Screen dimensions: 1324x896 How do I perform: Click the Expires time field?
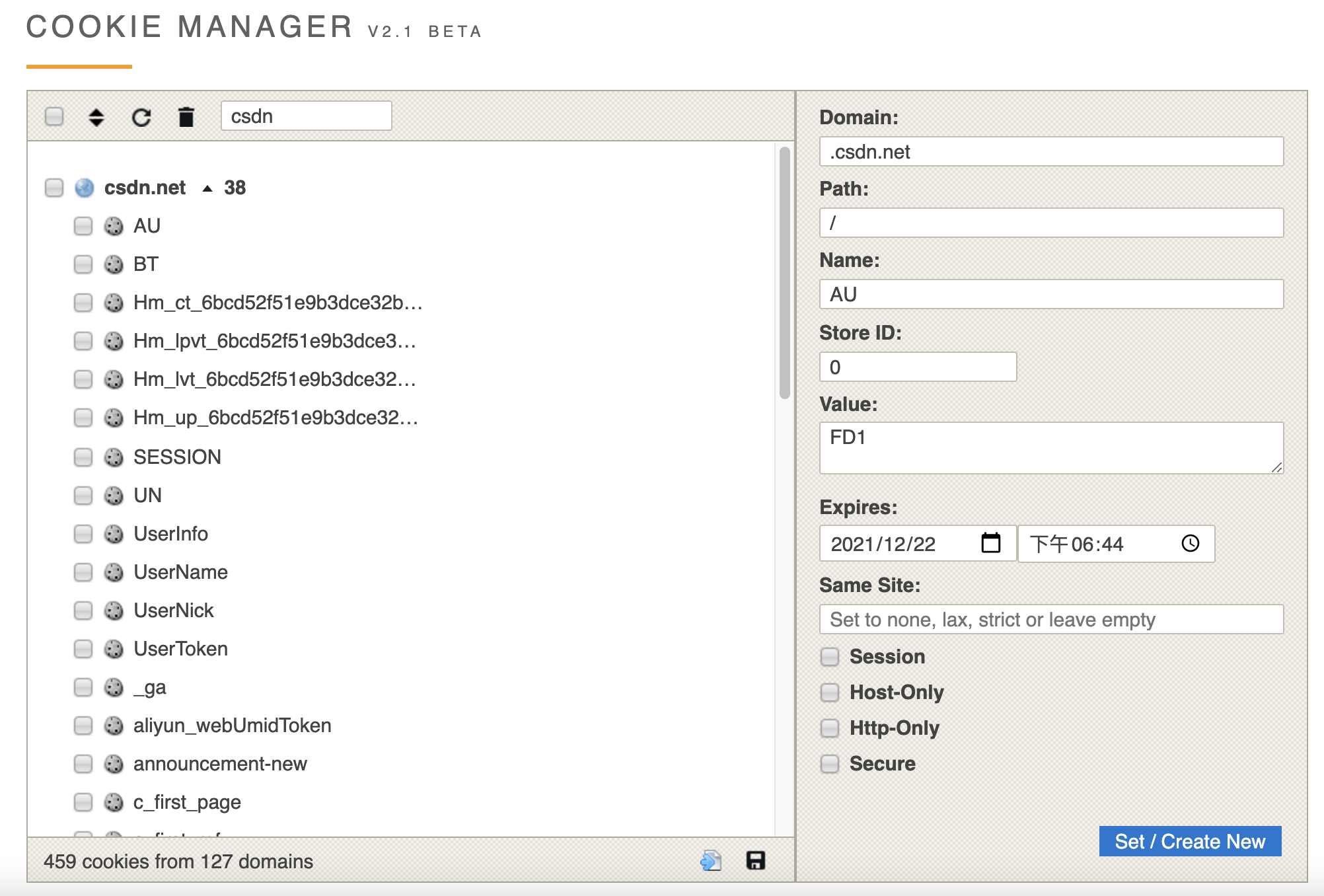(x=1116, y=544)
